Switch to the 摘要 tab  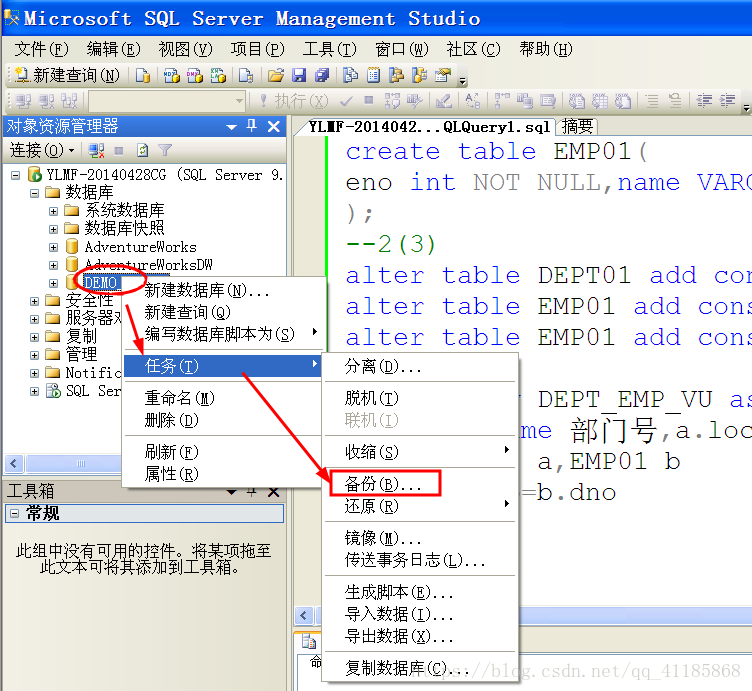[577, 127]
